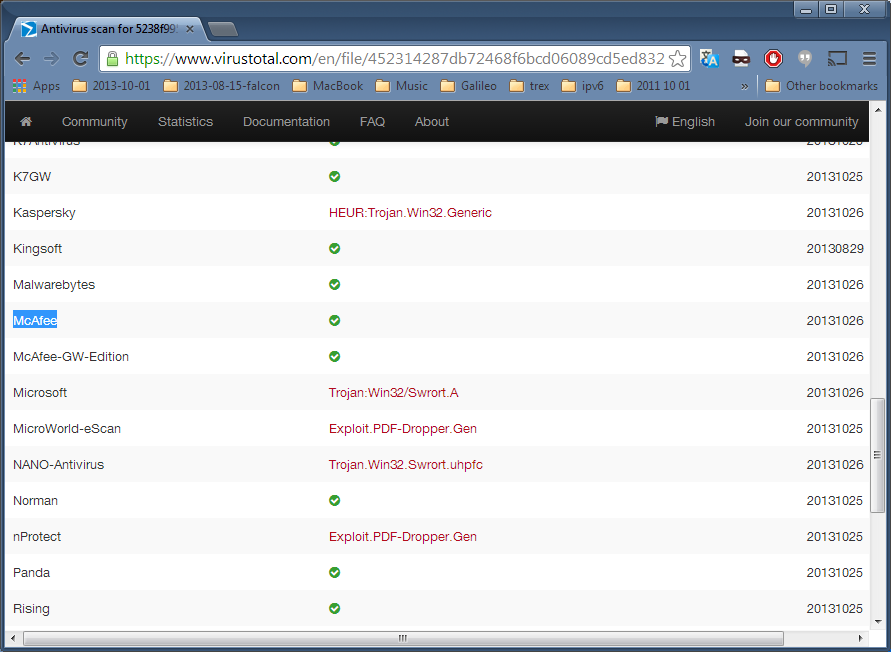This screenshot has width=891, height=652.
Task: Open the Galileo bookmark folder
Action: pos(469,86)
